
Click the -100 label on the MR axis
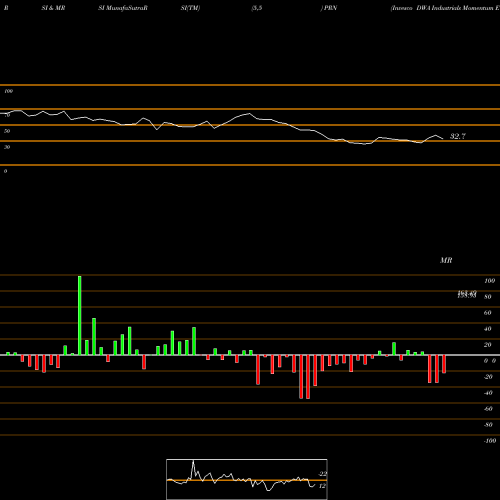click(x=490, y=441)
